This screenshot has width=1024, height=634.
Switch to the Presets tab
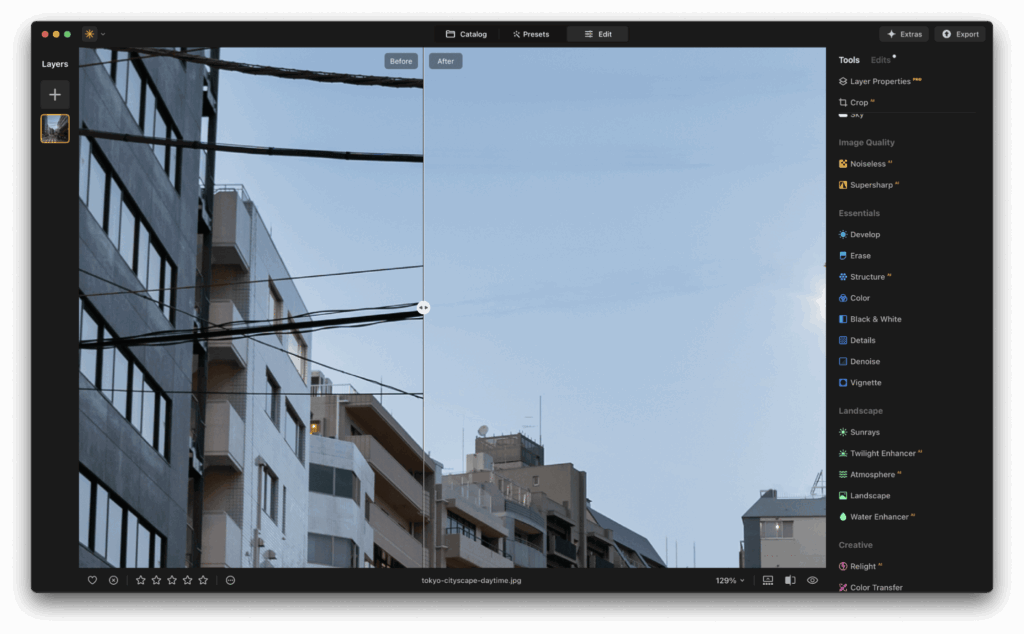pyautogui.click(x=531, y=33)
